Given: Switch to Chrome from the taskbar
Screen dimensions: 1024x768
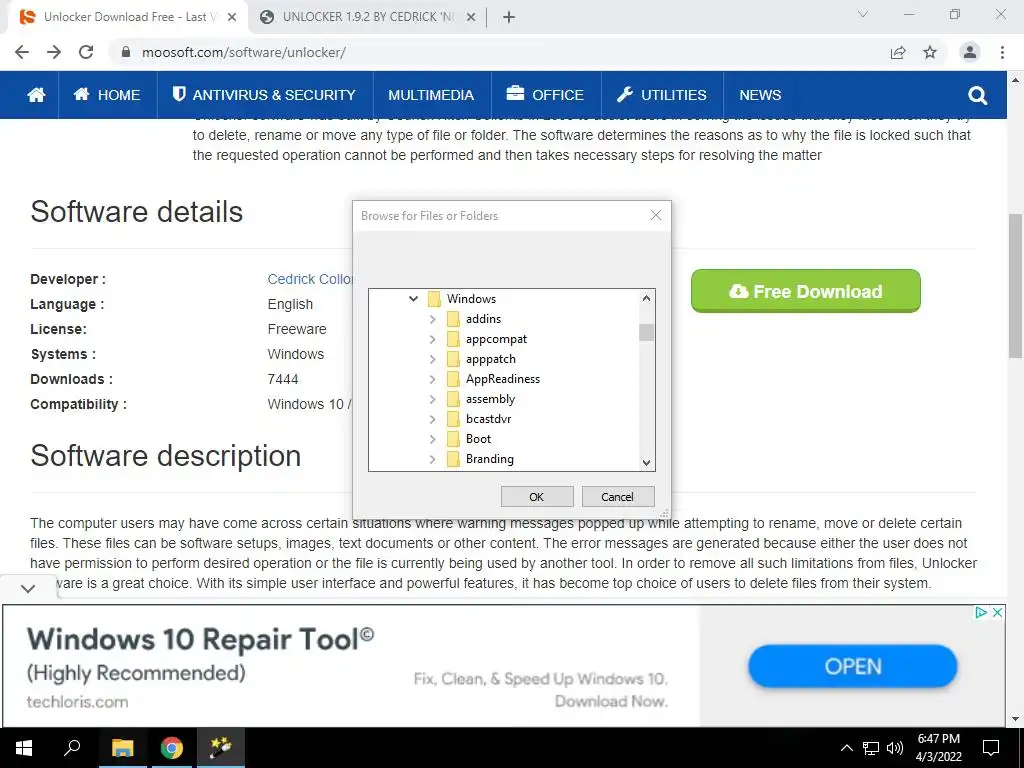Looking at the screenshot, I should coord(172,748).
